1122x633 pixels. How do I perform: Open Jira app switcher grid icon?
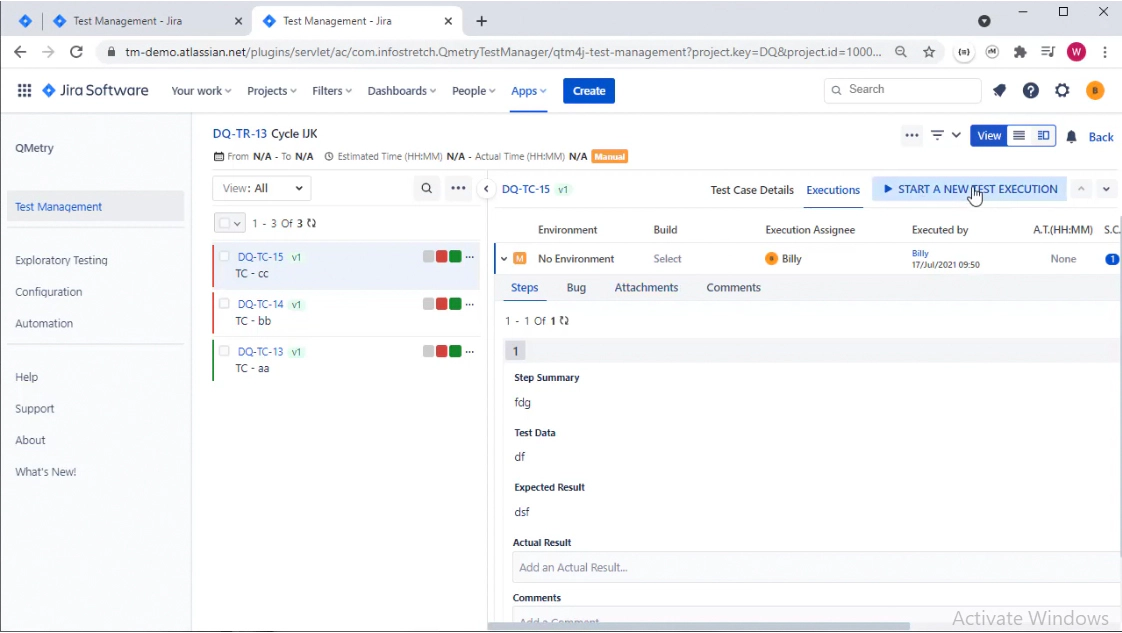tap(24, 90)
